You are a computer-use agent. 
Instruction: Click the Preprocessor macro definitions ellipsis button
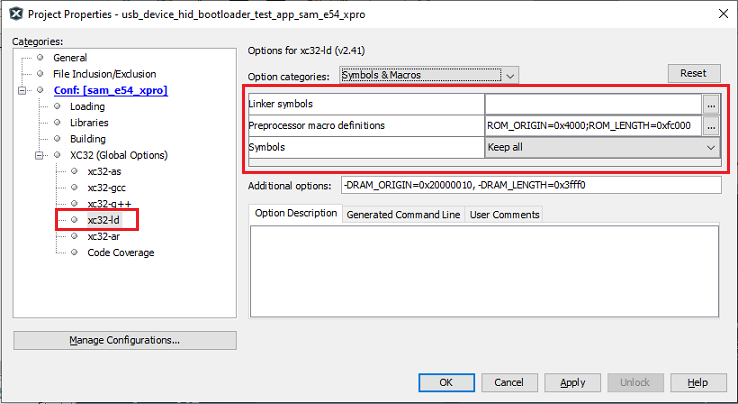(x=711, y=126)
